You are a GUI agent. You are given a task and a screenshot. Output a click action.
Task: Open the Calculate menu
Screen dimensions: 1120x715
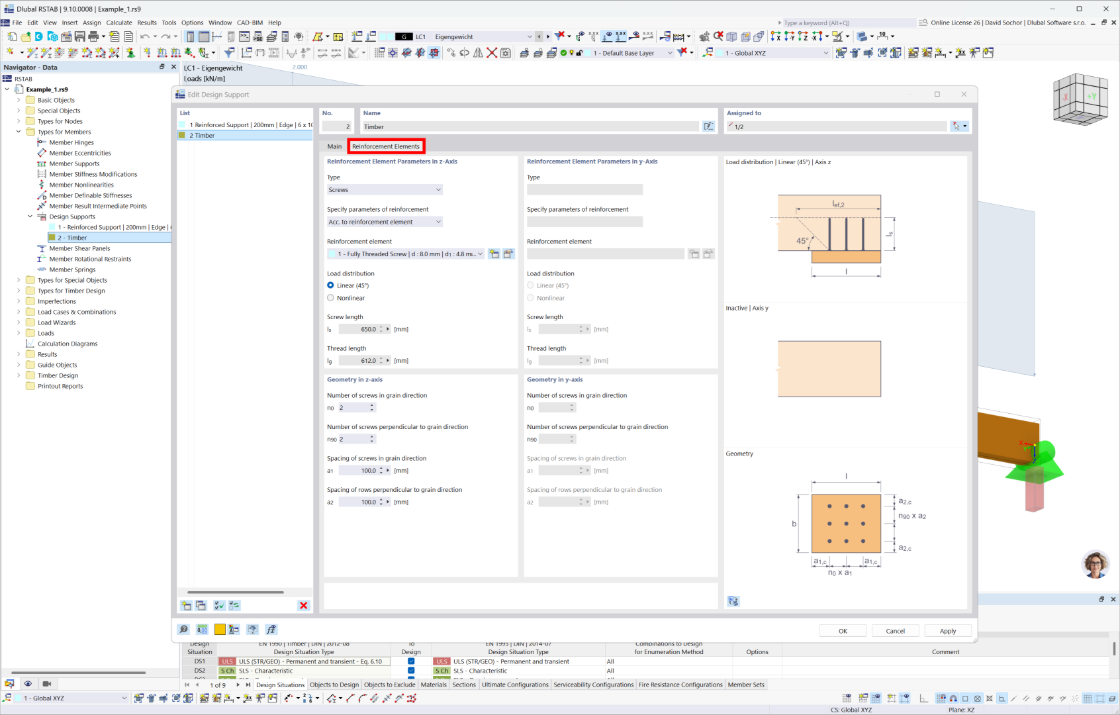[119, 22]
